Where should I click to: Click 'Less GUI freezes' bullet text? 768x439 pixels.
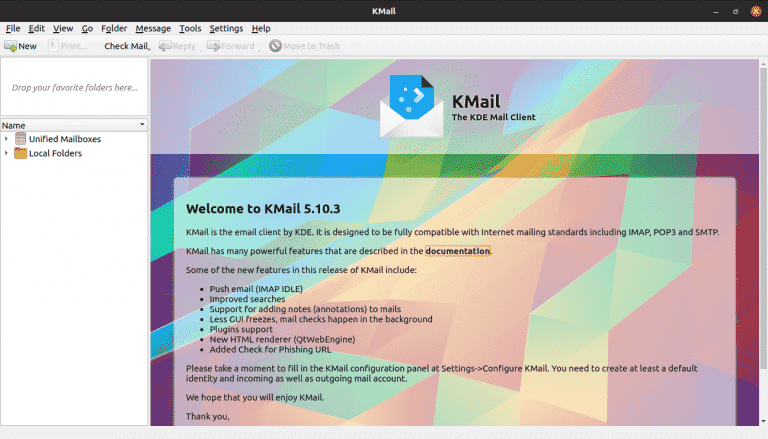[x=321, y=319]
